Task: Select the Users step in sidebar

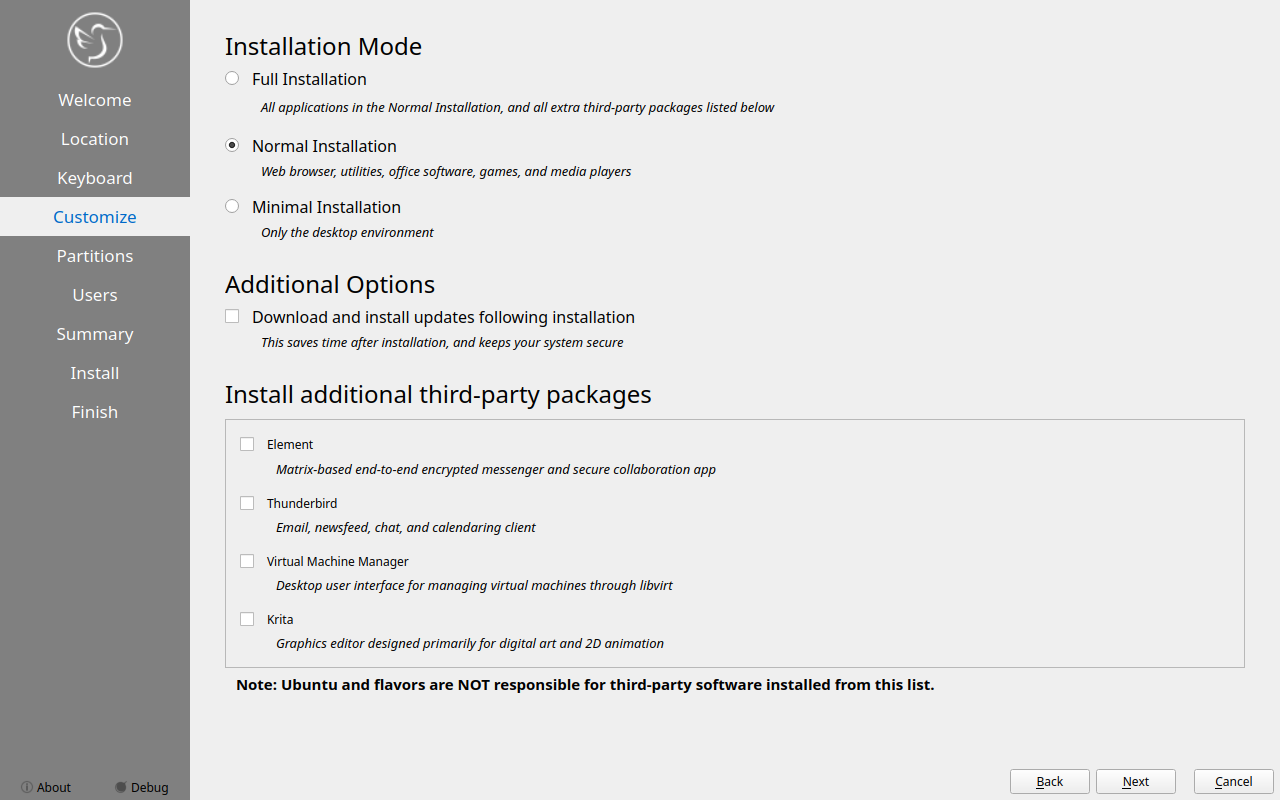Action: (x=95, y=295)
